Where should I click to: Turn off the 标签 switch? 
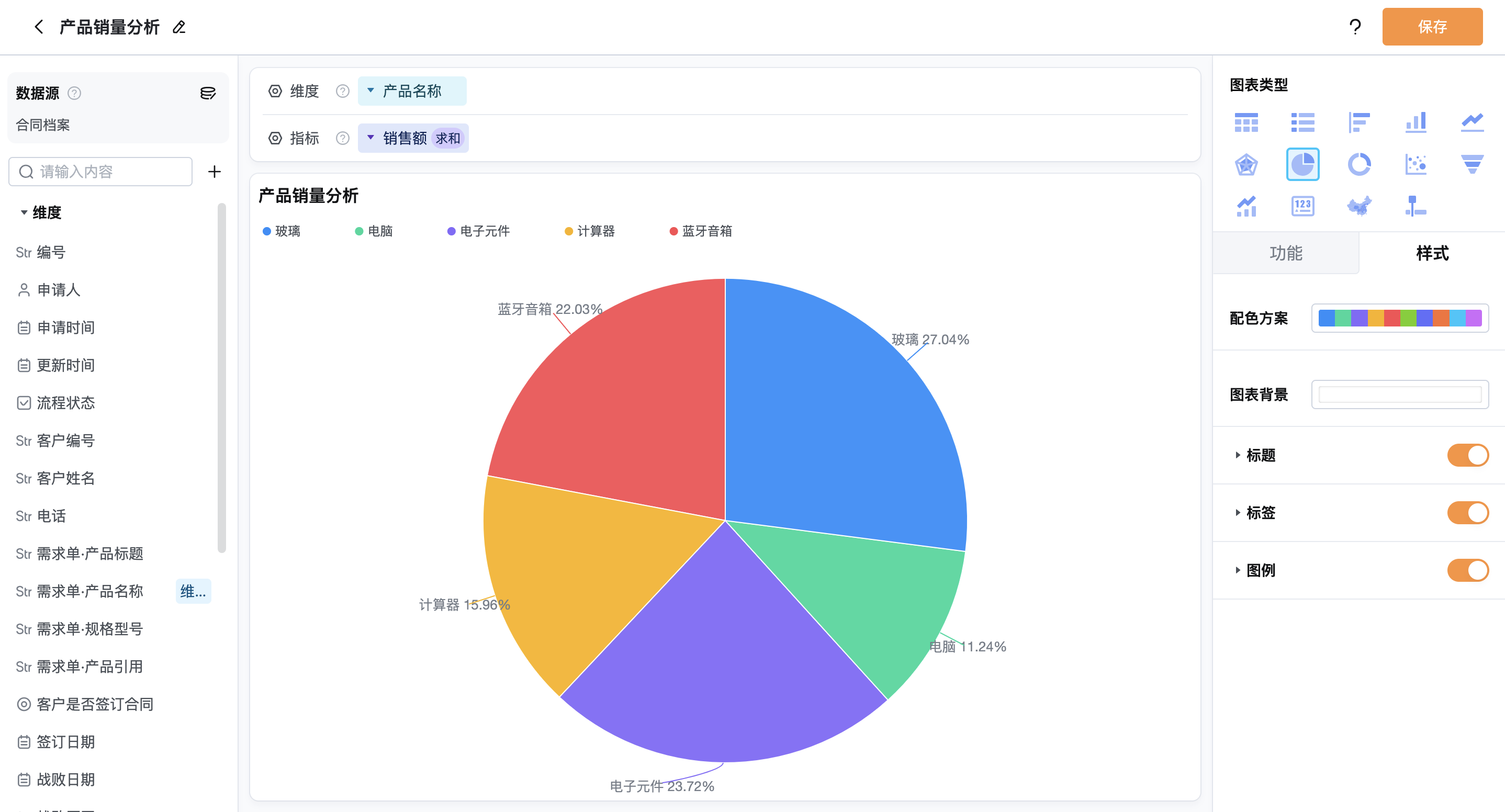pos(1468,513)
